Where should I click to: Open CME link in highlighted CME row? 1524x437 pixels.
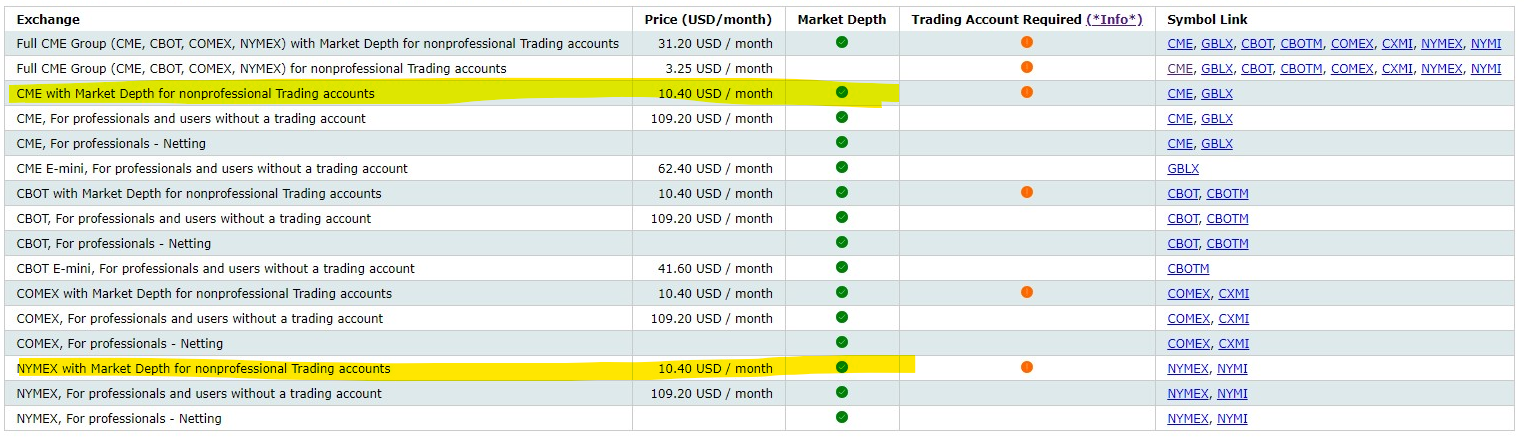(x=1180, y=94)
